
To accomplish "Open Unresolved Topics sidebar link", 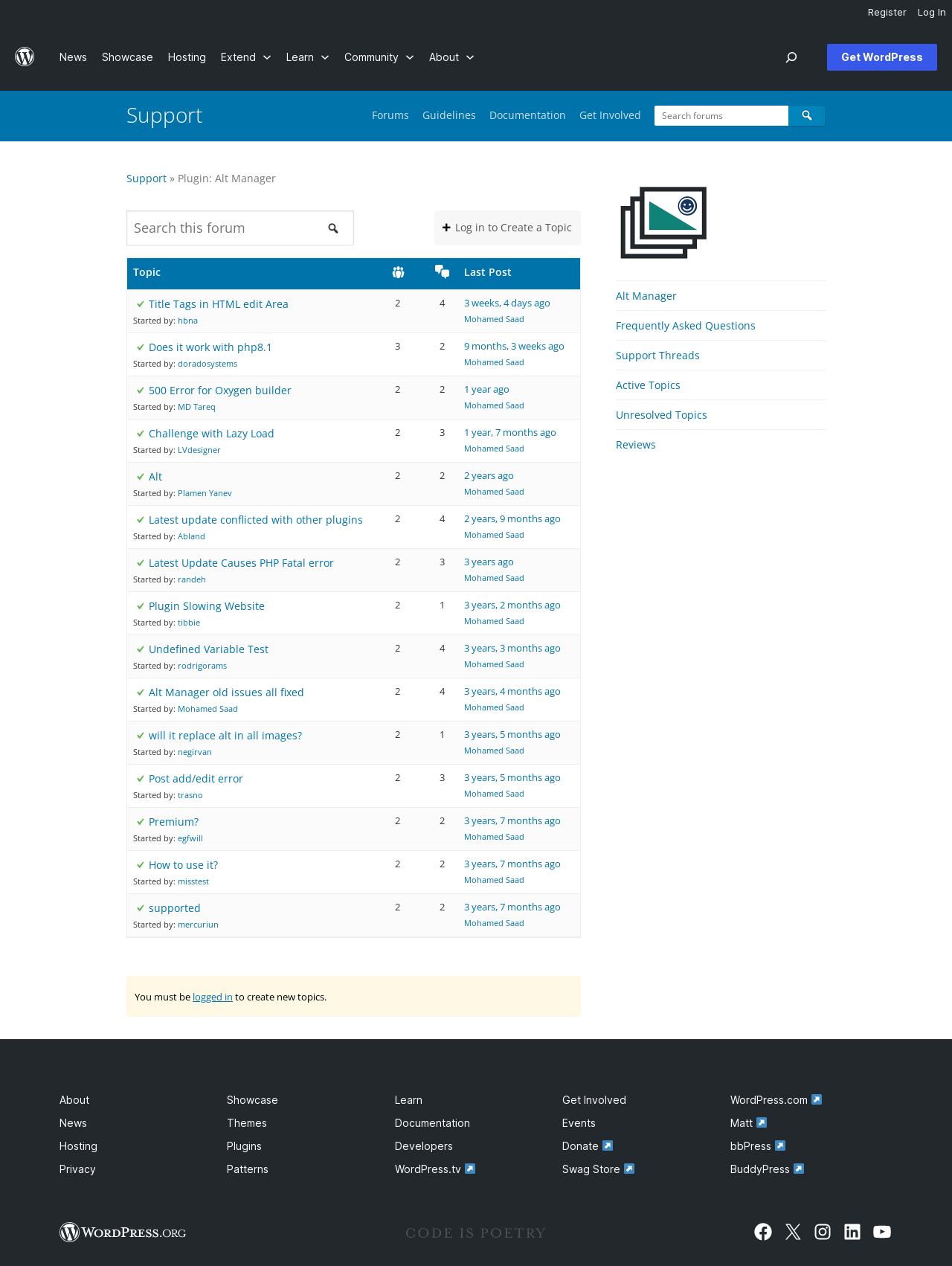I will point(661,415).
